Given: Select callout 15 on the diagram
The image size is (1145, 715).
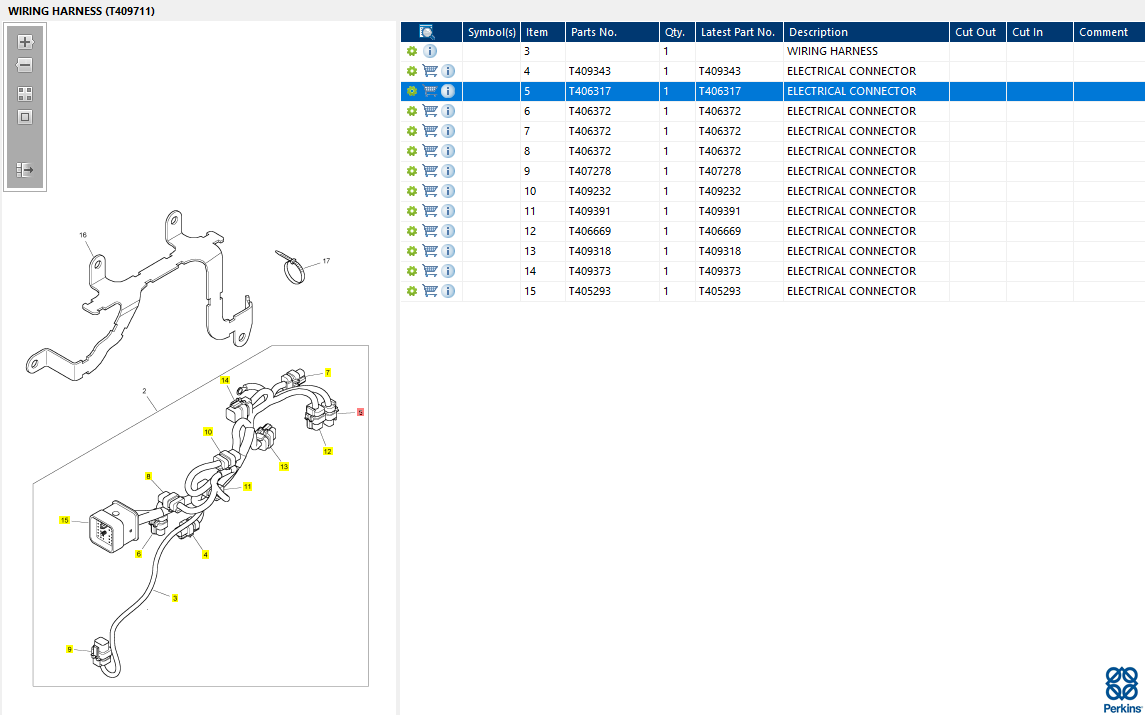Looking at the screenshot, I should (x=64, y=520).
